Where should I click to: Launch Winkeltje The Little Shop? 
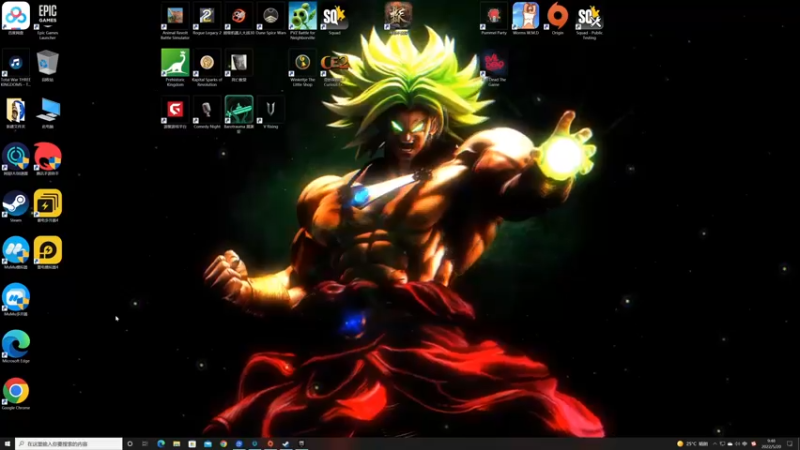(303, 67)
